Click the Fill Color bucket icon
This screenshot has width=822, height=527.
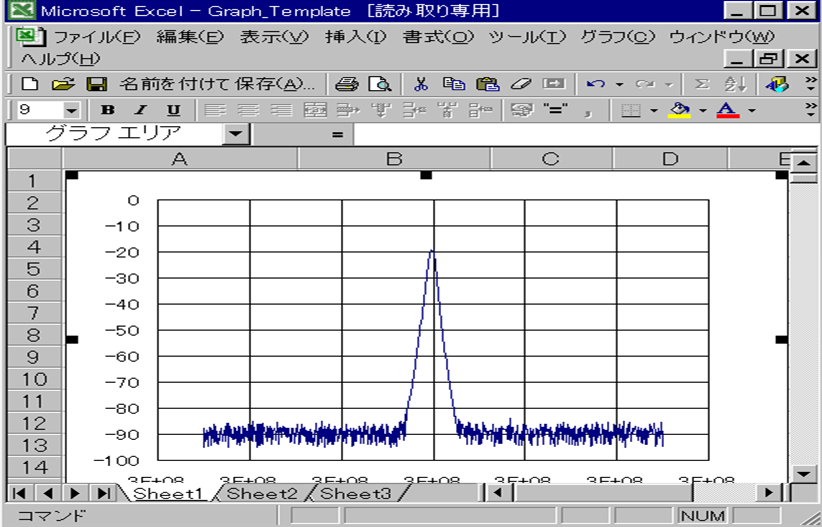tap(679, 110)
